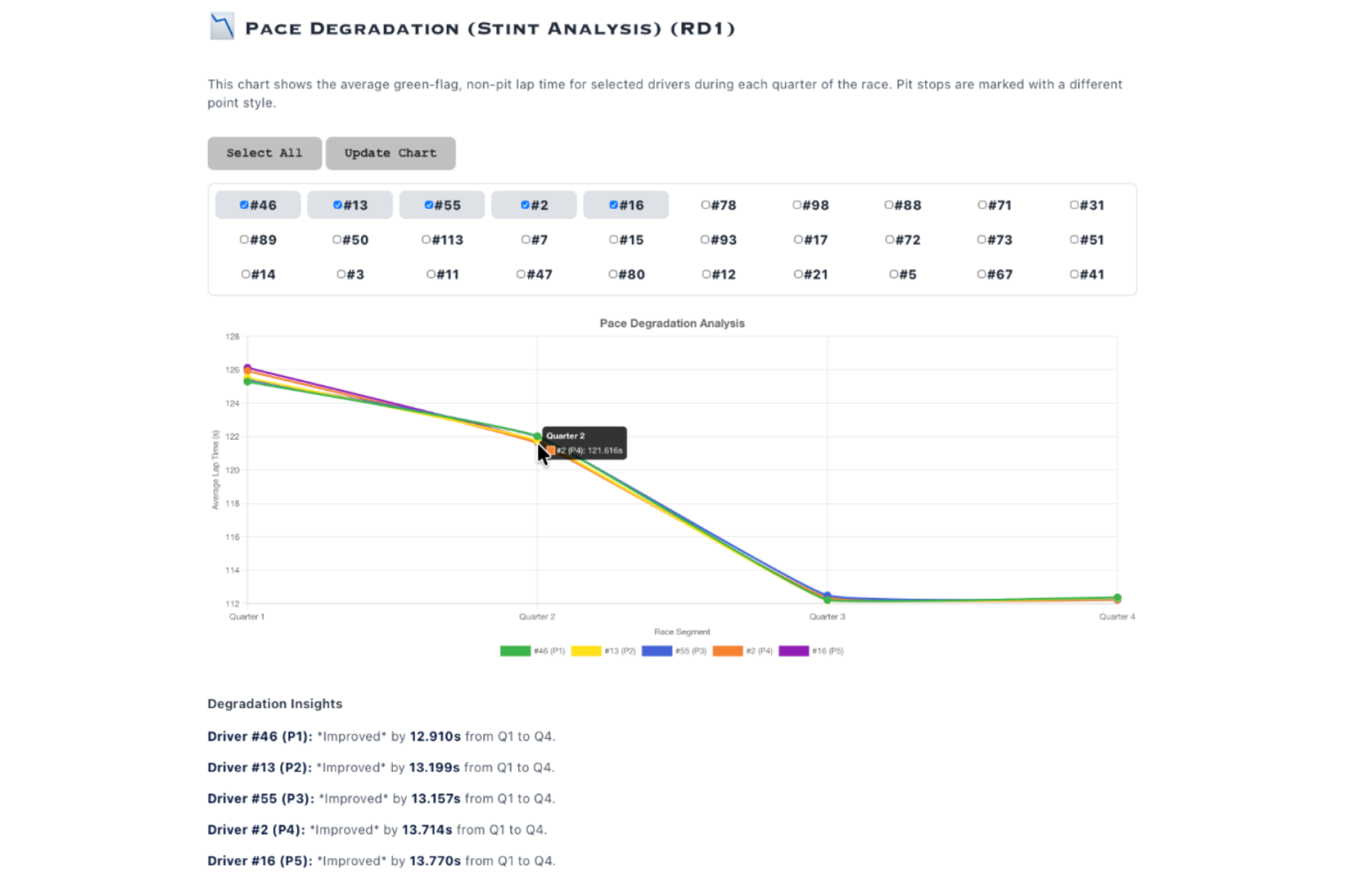Toggle yellow #13 (P2) legend swatch

(586, 651)
